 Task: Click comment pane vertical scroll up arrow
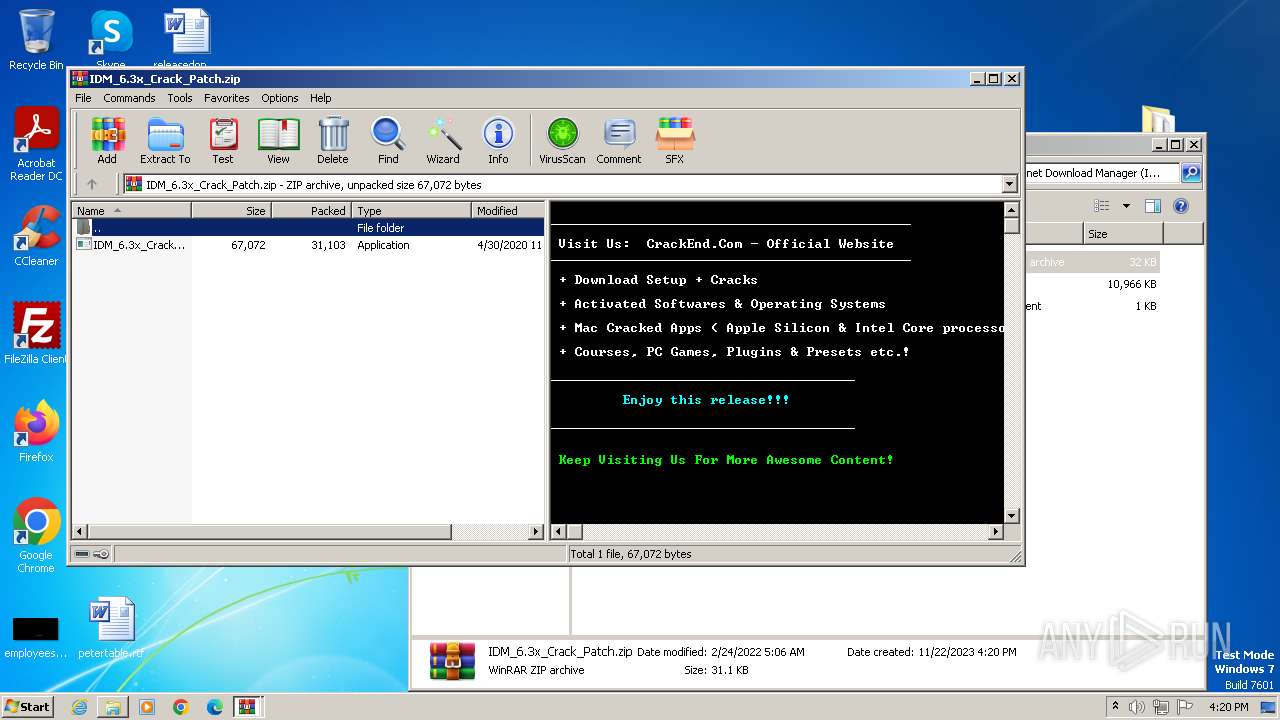(1011, 210)
